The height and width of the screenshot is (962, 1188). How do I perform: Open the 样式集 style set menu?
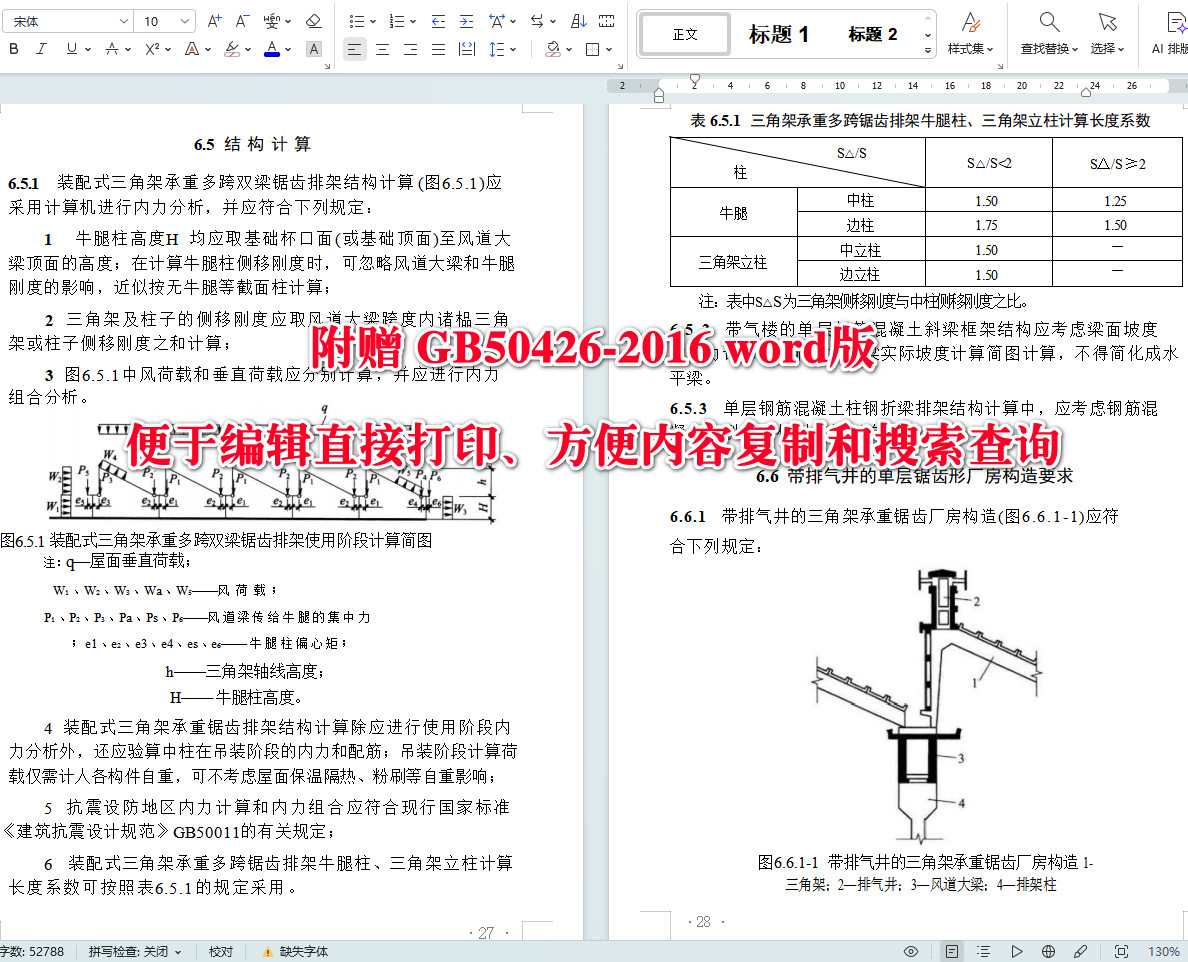tap(971, 34)
